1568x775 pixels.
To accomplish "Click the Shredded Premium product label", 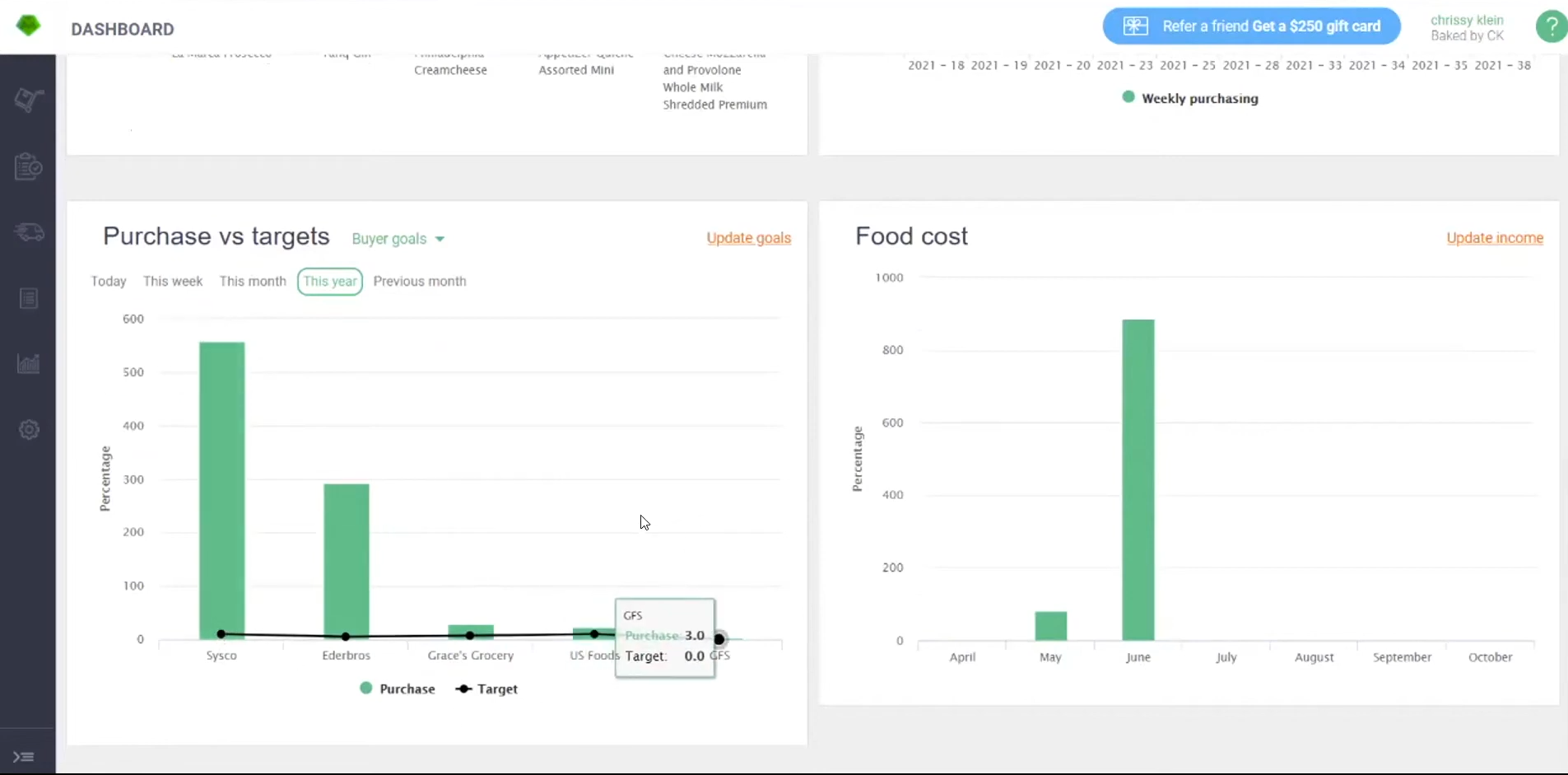I will point(714,105).
